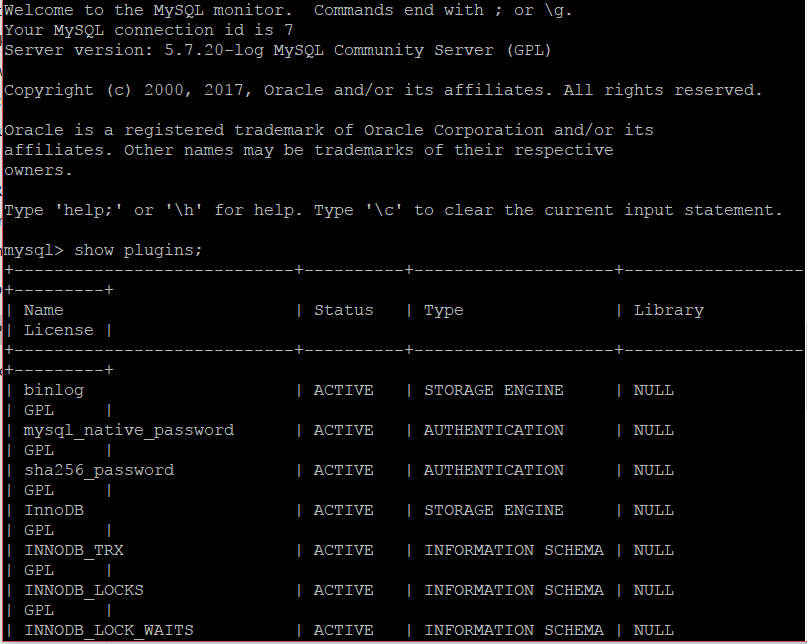Click GPL license under INNODB_LOCKS row

click(39, 610)
